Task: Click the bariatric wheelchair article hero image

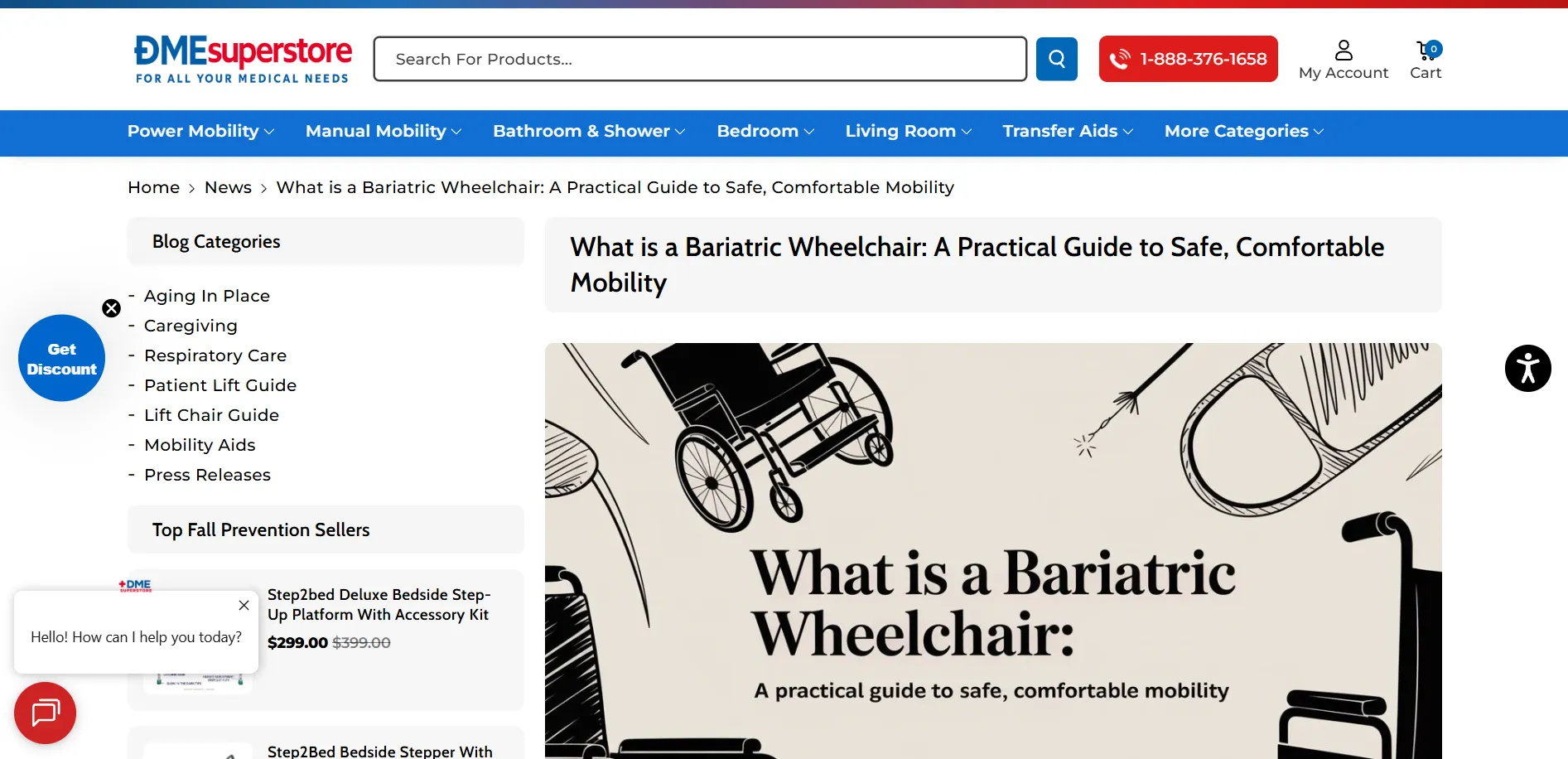Action: (993, 550)
